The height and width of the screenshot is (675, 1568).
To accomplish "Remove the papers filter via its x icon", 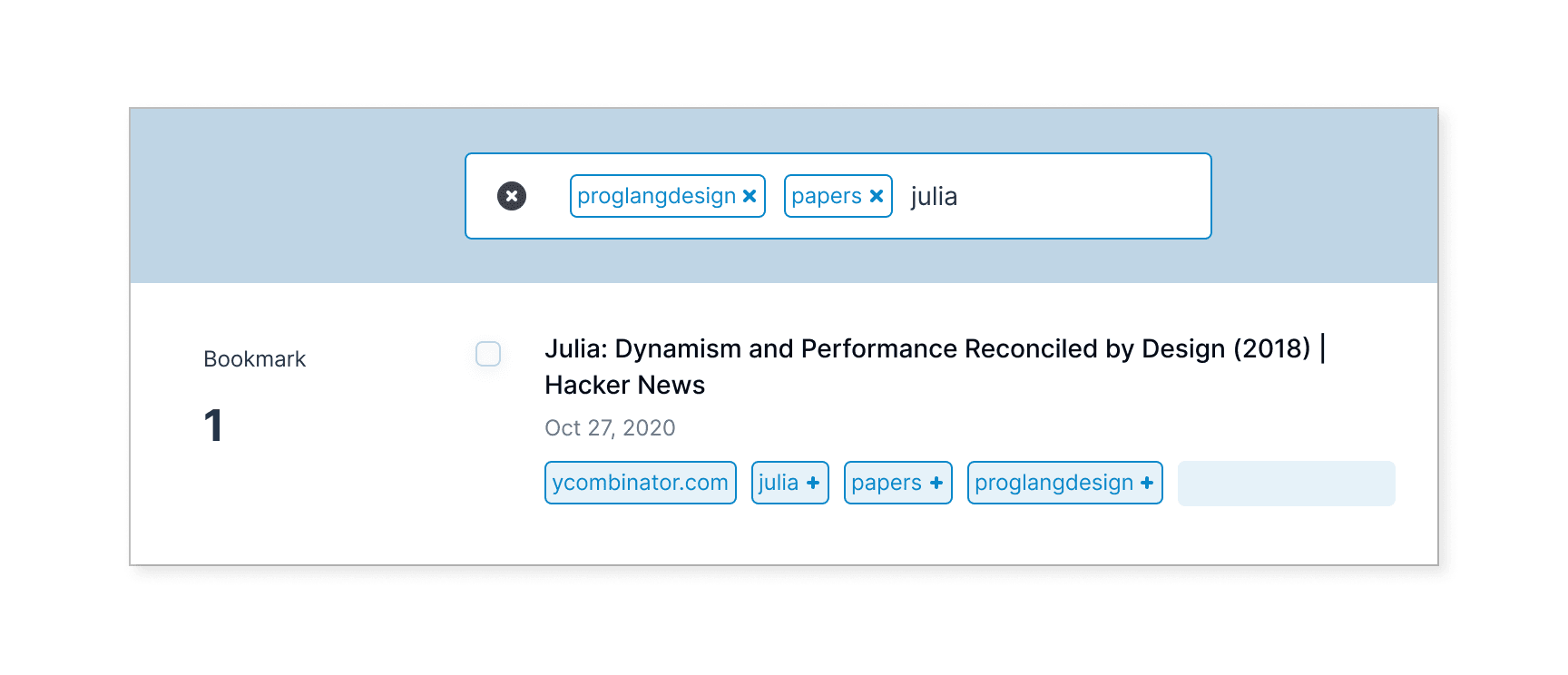I will coord(877,196).
